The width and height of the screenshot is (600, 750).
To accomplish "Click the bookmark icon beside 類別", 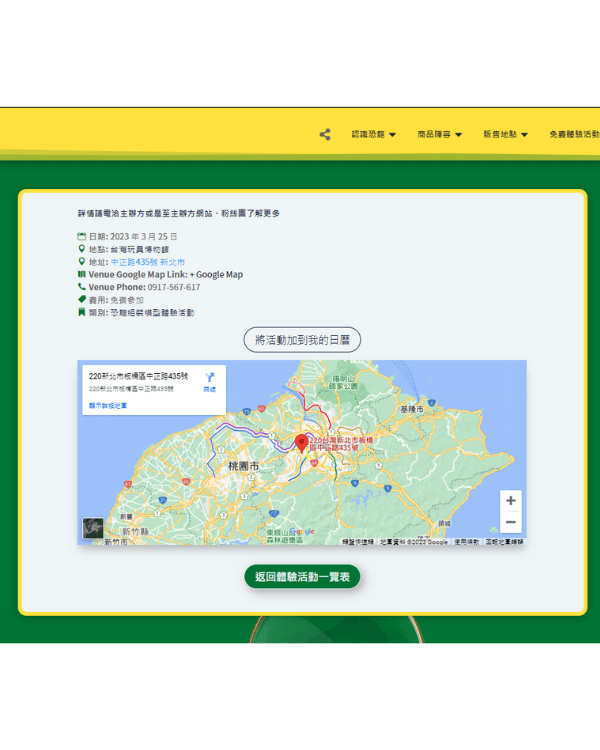I will click(82, 312).
